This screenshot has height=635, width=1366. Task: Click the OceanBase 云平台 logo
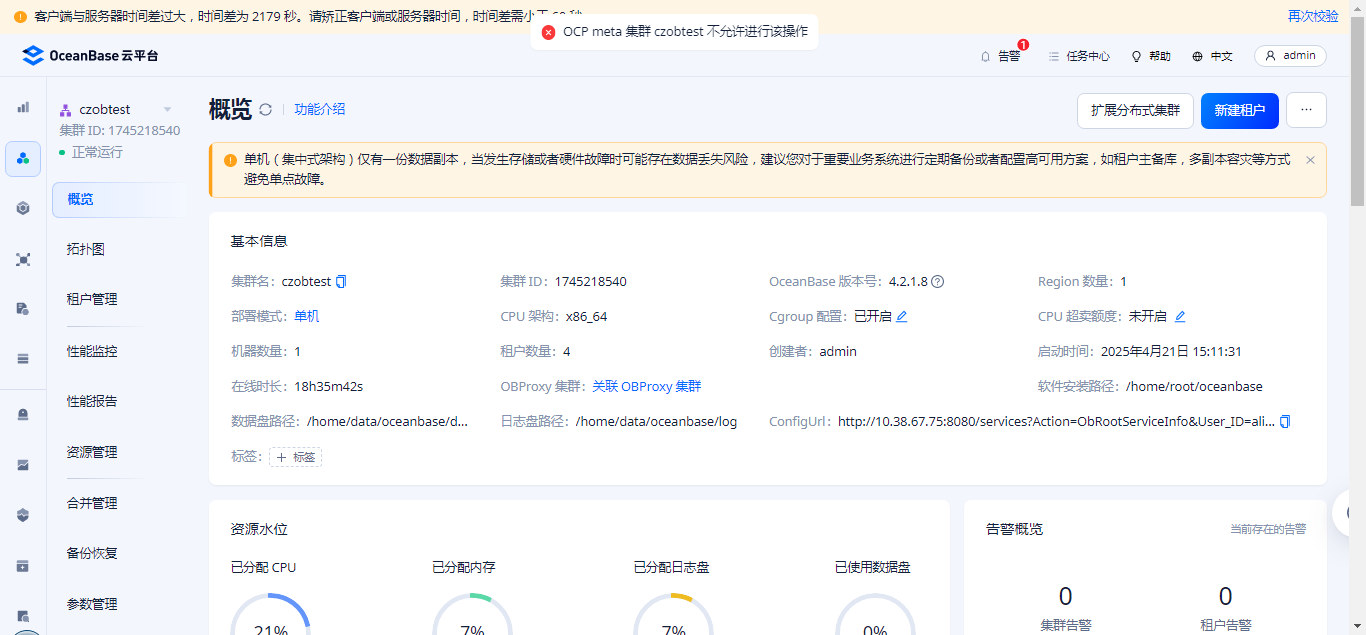pos(90,56)
